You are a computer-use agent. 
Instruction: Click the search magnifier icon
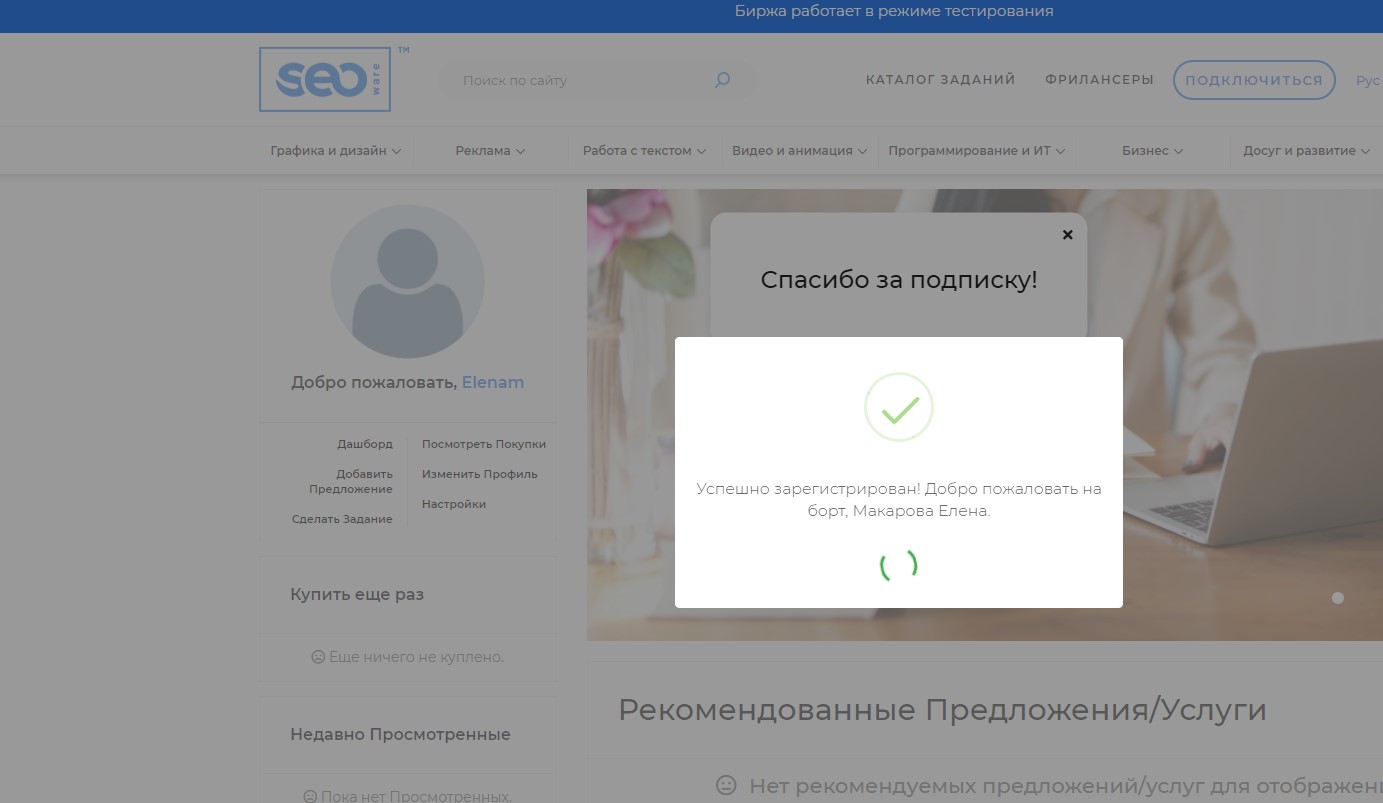722,80
